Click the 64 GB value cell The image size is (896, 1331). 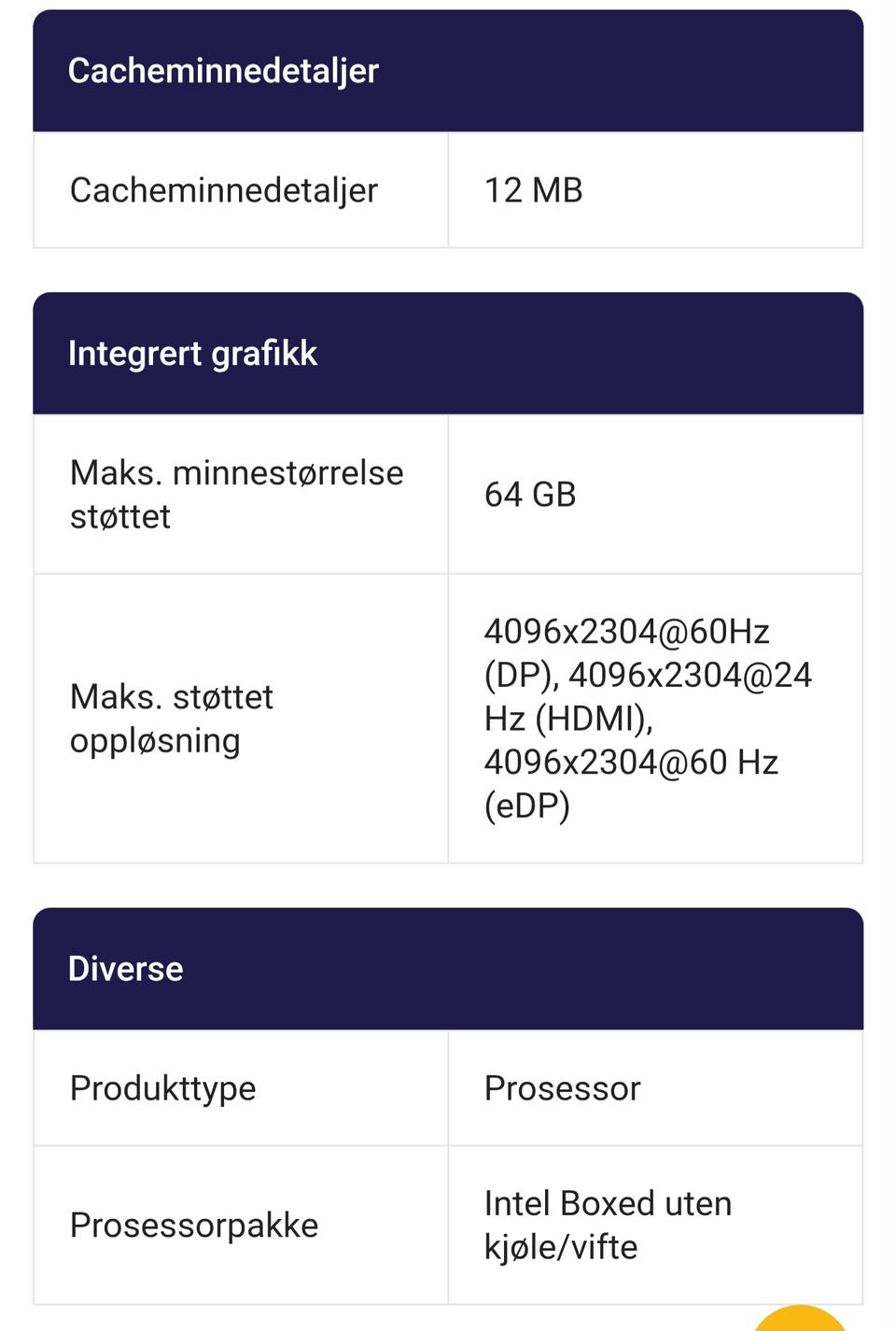(530, 495)
